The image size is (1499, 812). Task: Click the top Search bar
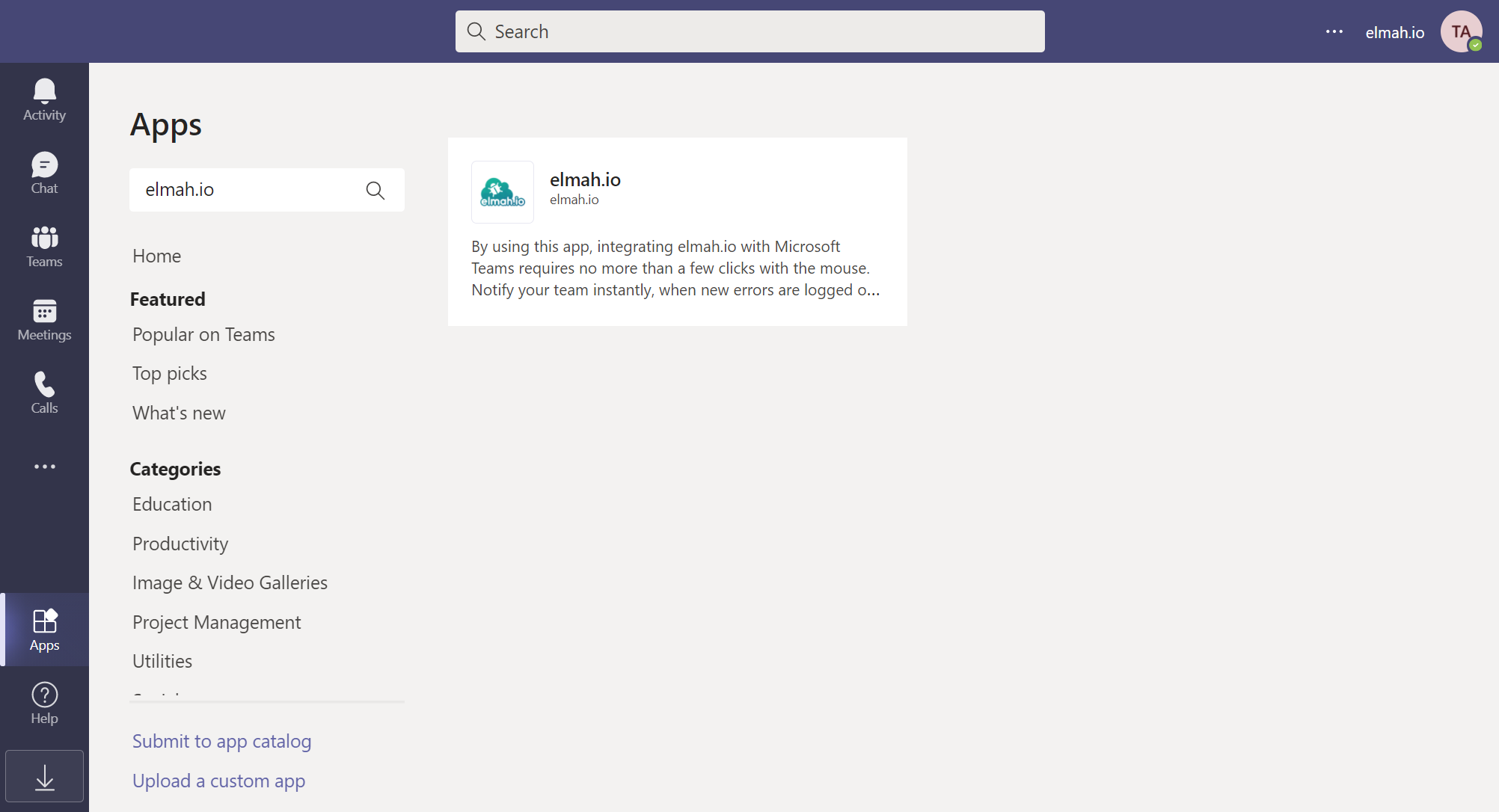click(x=749, y=31)
